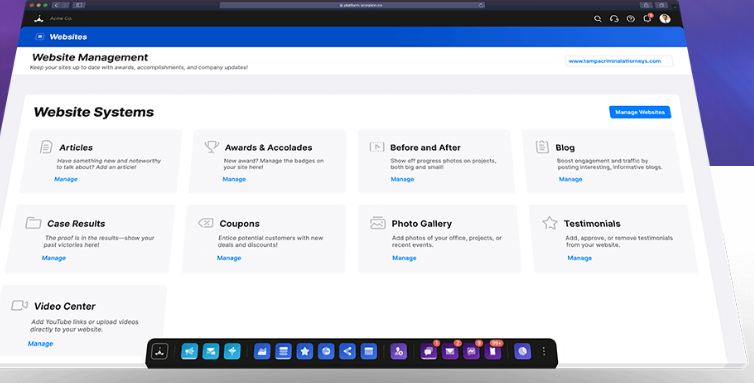Viewport: 754px width, 383px height.
Task: Open the blue bar chart icon in the dock
Action: (x=262, y=352)
